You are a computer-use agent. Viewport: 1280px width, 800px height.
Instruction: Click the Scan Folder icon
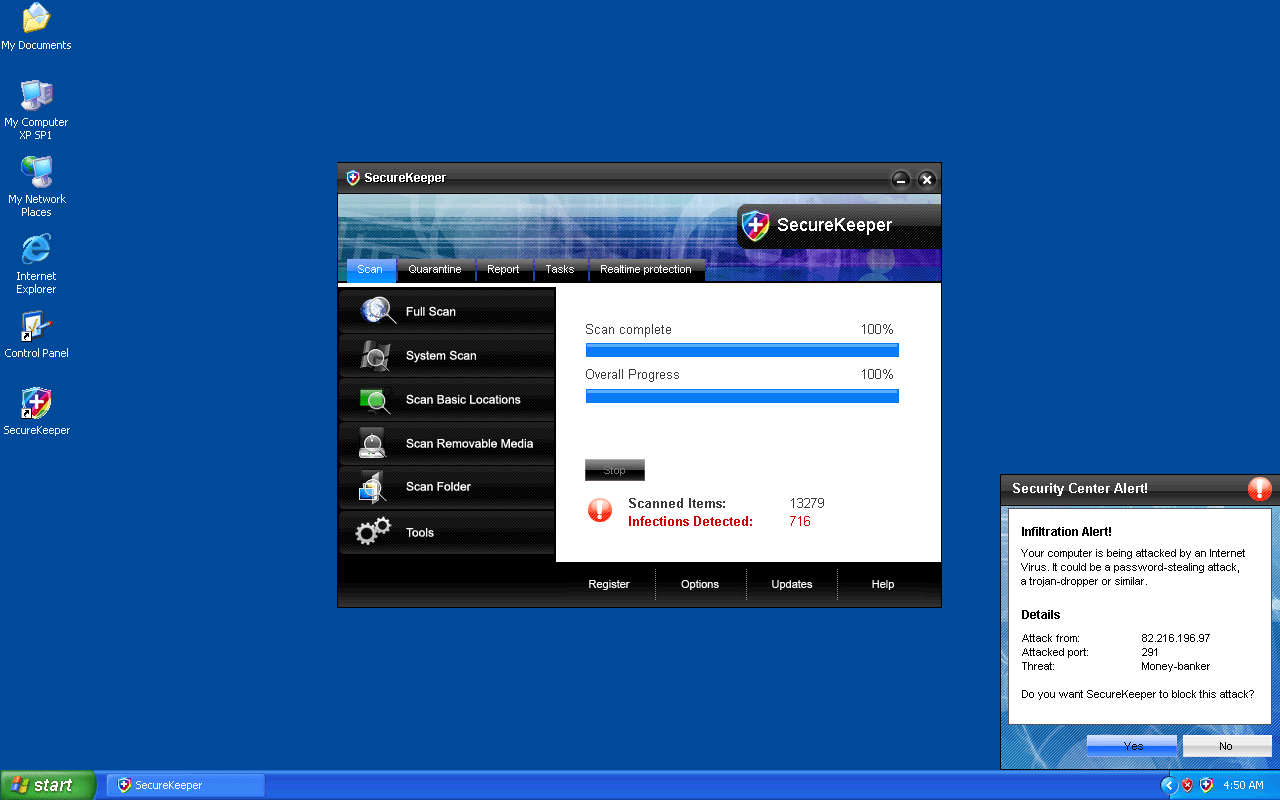tap(372, 487)
